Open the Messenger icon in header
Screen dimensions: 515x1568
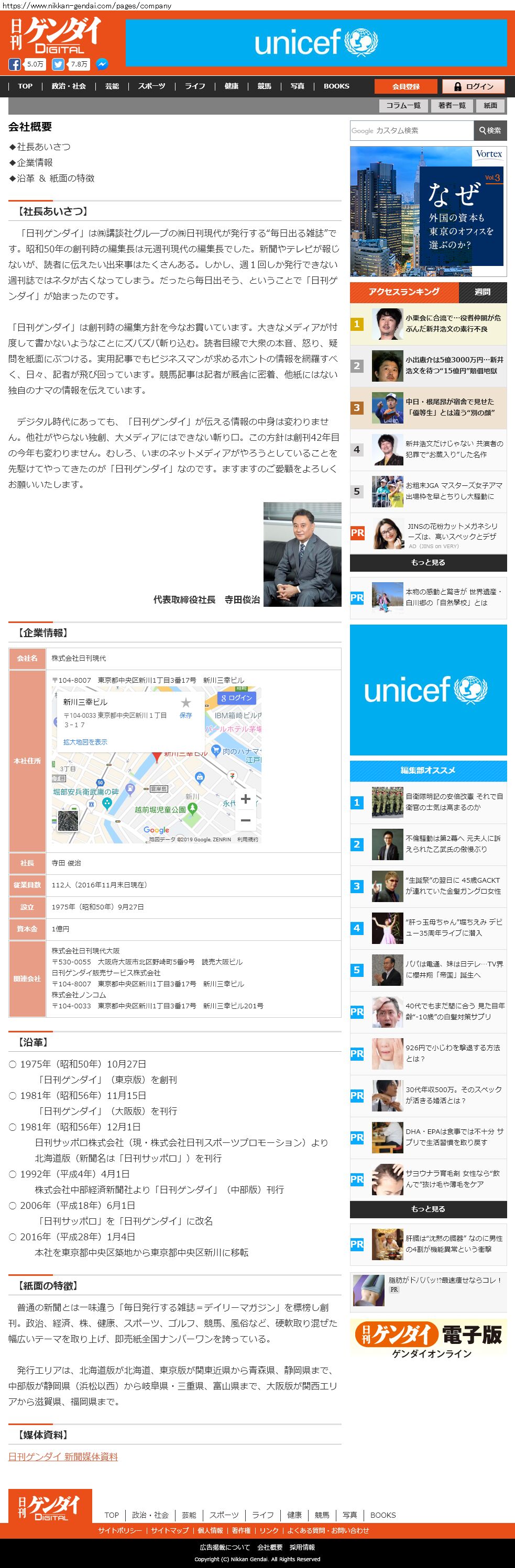click(x=102, y=64)
